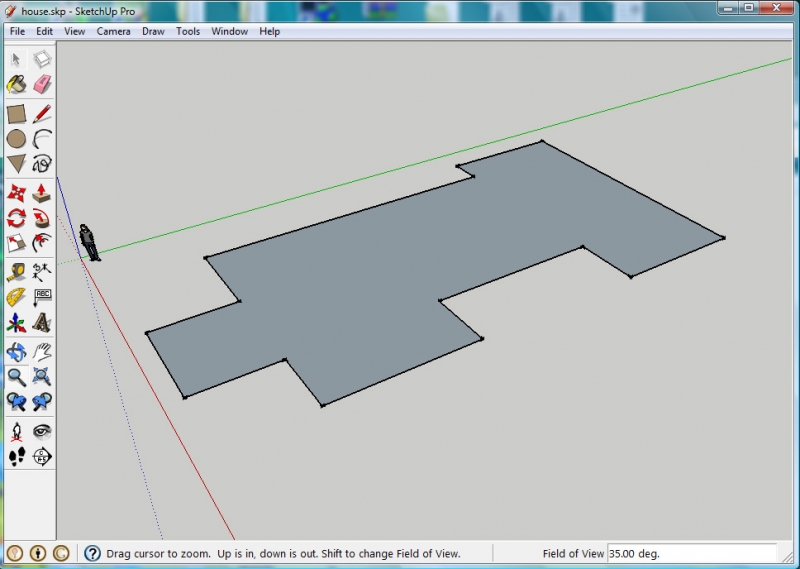
Task: Click the human scale figure in model
Action: click(89, 243)
